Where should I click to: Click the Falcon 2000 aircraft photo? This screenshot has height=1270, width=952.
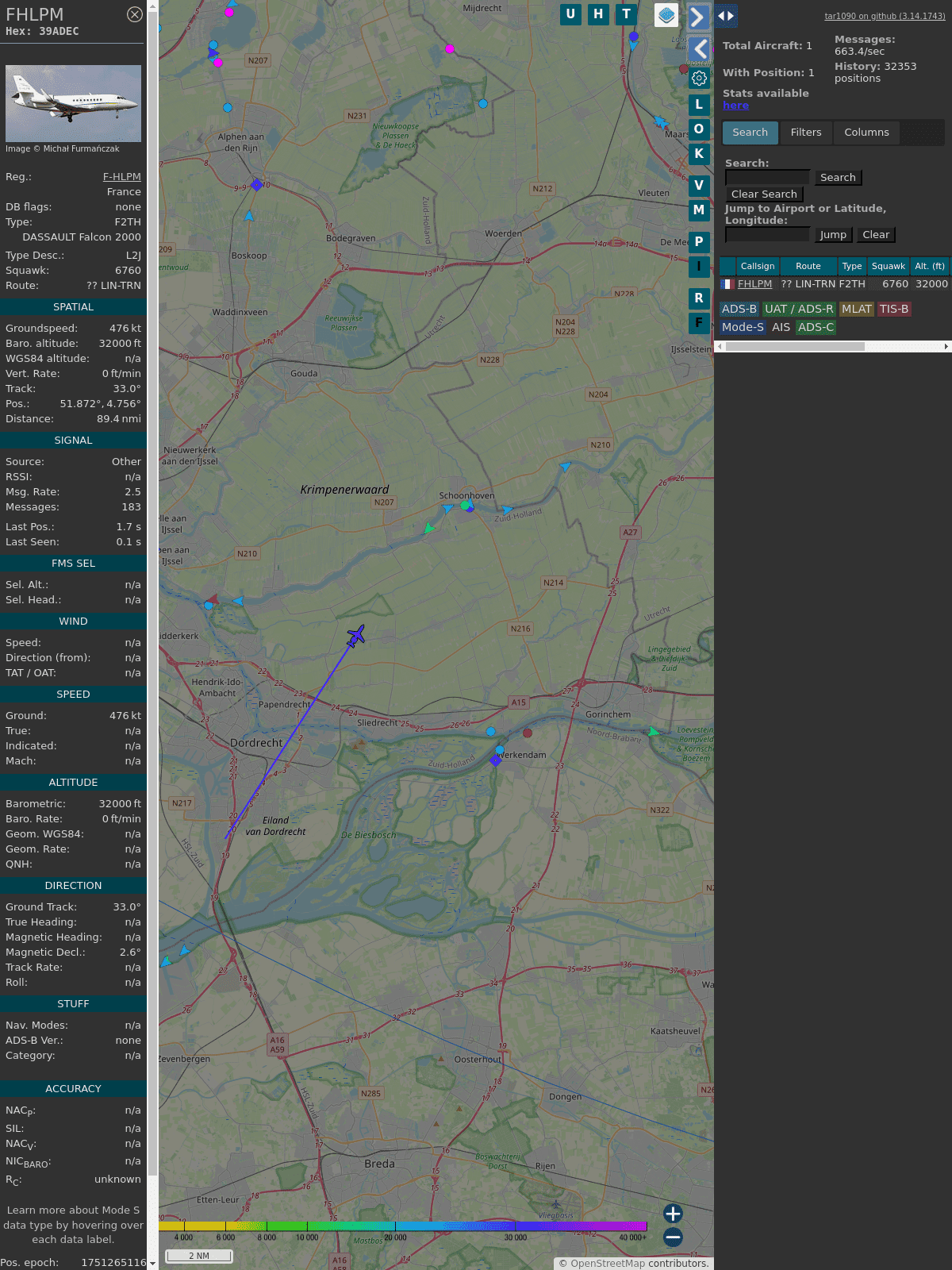coord(73,103)
